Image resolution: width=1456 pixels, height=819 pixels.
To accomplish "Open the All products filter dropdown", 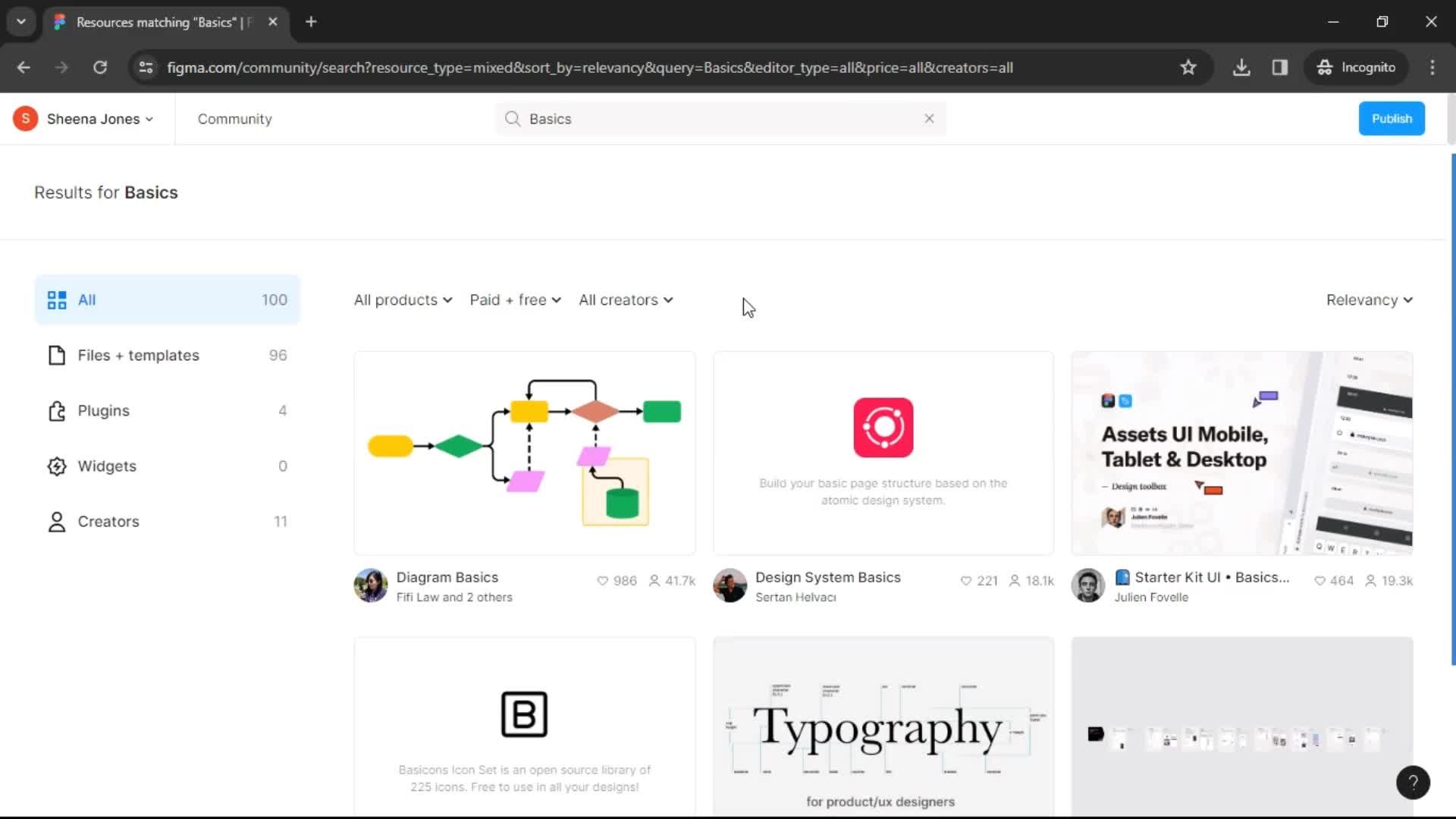I will point(403,300).
